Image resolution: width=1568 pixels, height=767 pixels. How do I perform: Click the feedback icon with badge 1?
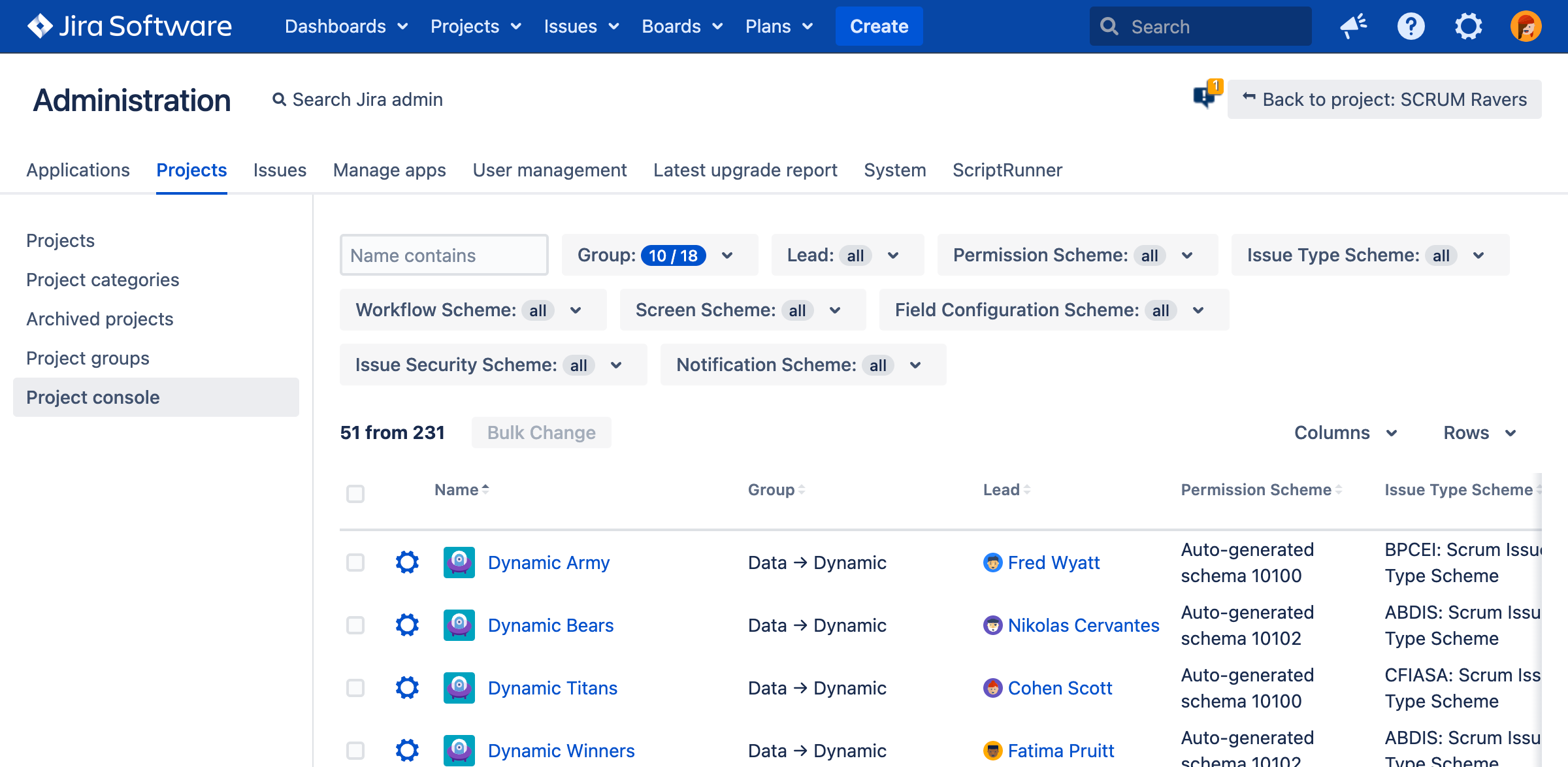tap(1205, 96)
